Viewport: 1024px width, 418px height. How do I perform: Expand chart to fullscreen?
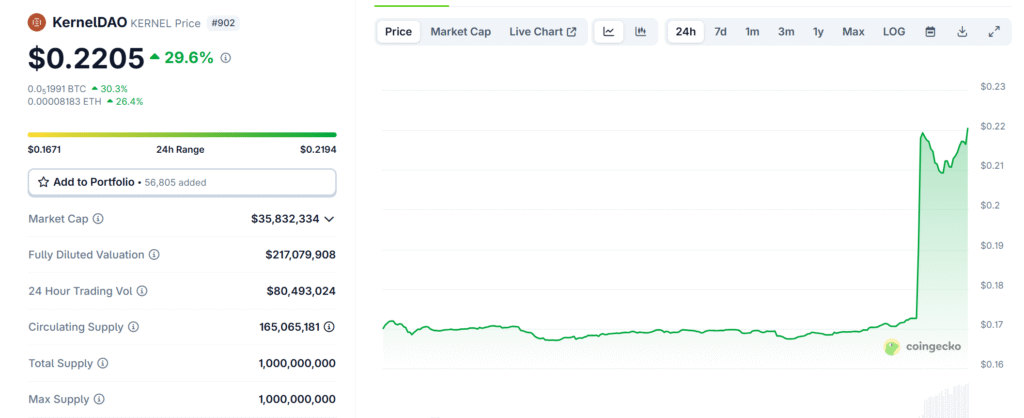(x=994, y=32)
